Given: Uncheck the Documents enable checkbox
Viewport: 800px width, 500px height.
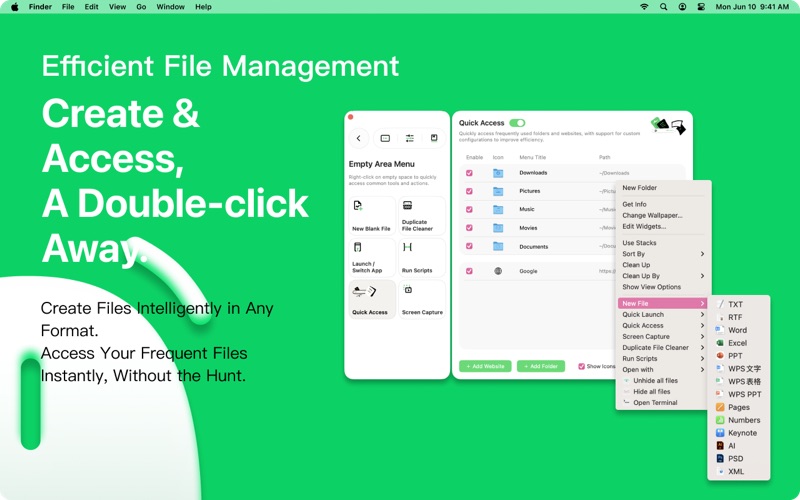Looking at the screenshot, I should point(469,246).
